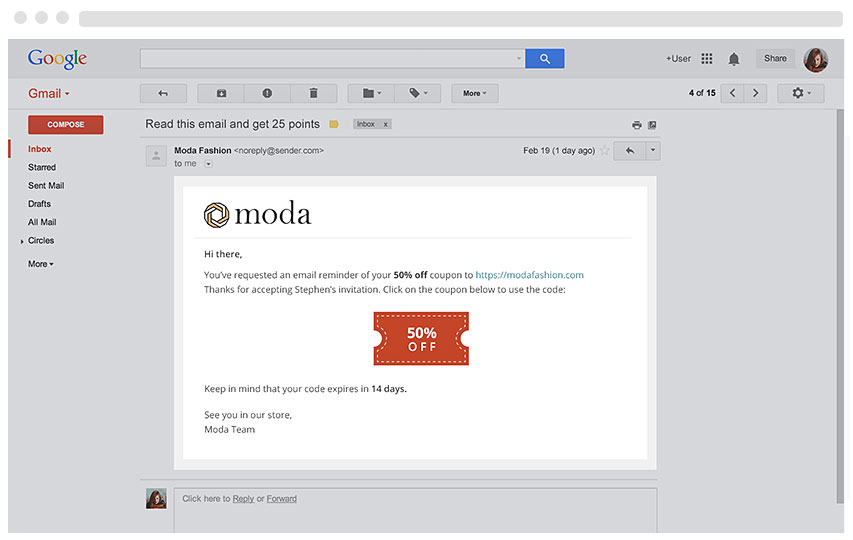The width and height of the screenshot is (853, 540).
Task: Show details arrow next to 'to me'
Action: (208, 164)
